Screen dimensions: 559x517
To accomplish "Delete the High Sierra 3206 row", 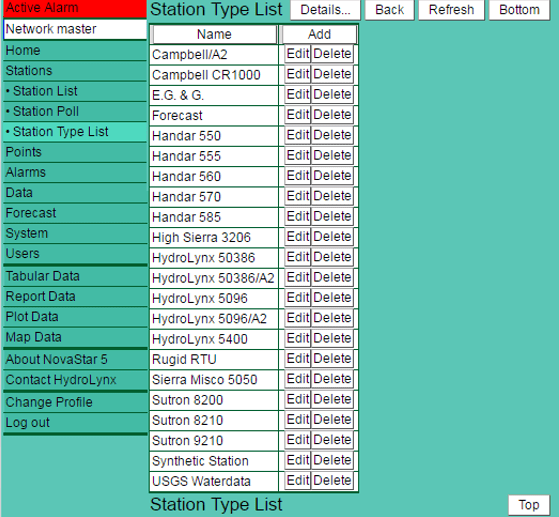I will pyautogui.click(x=332, y=237).
